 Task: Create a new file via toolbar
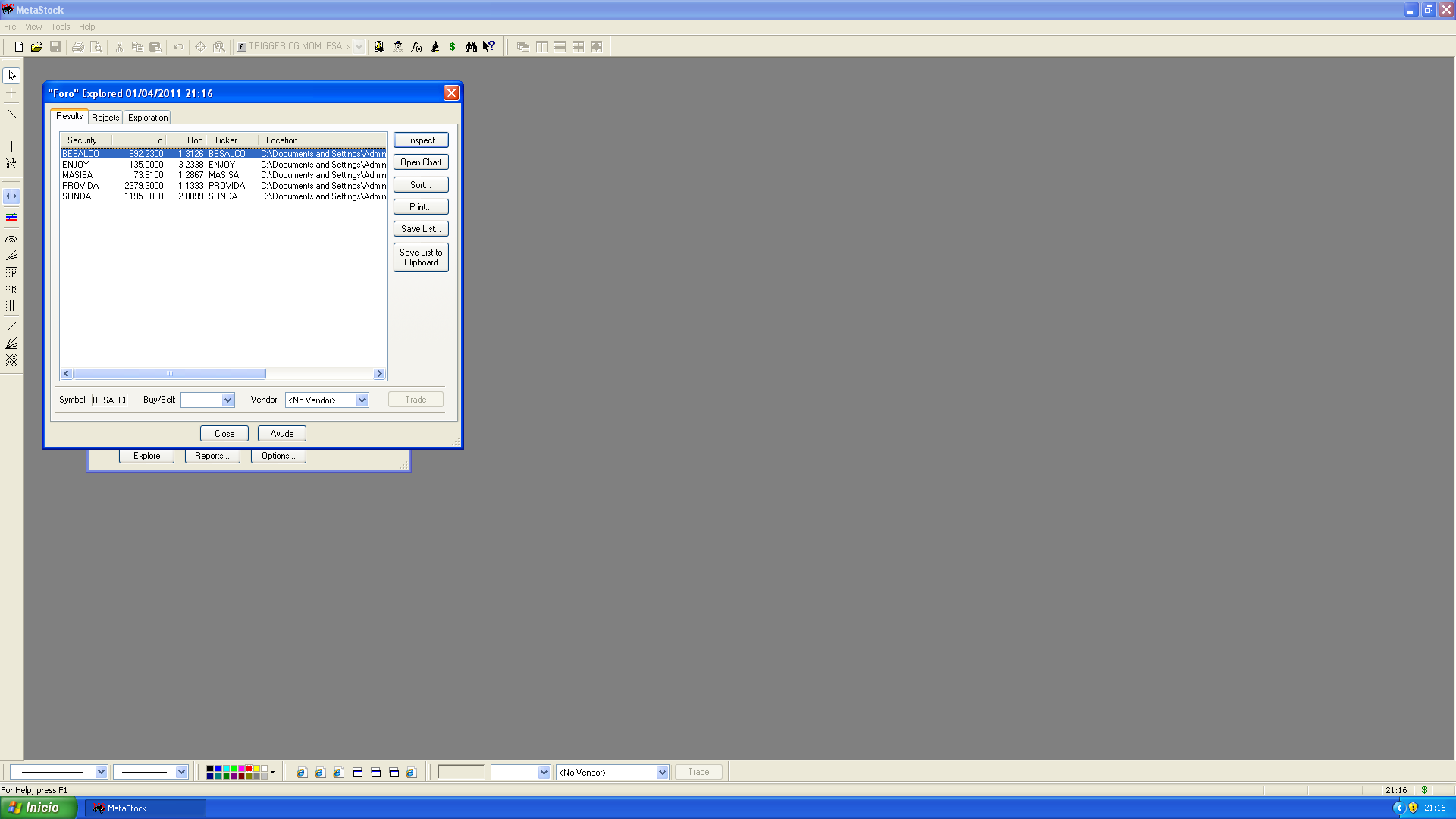[18, 46]
